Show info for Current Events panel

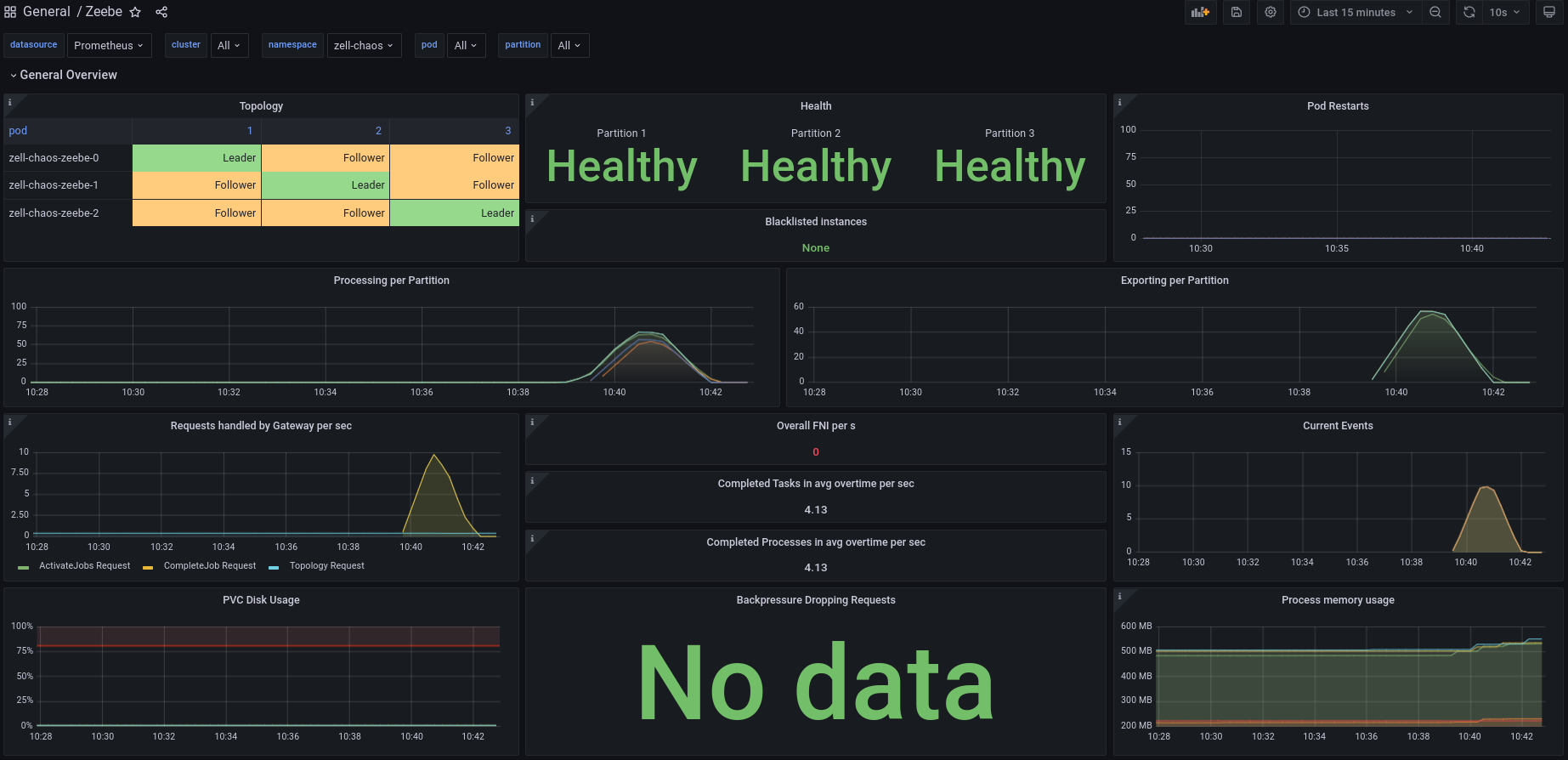click(x=1120, y=422)
